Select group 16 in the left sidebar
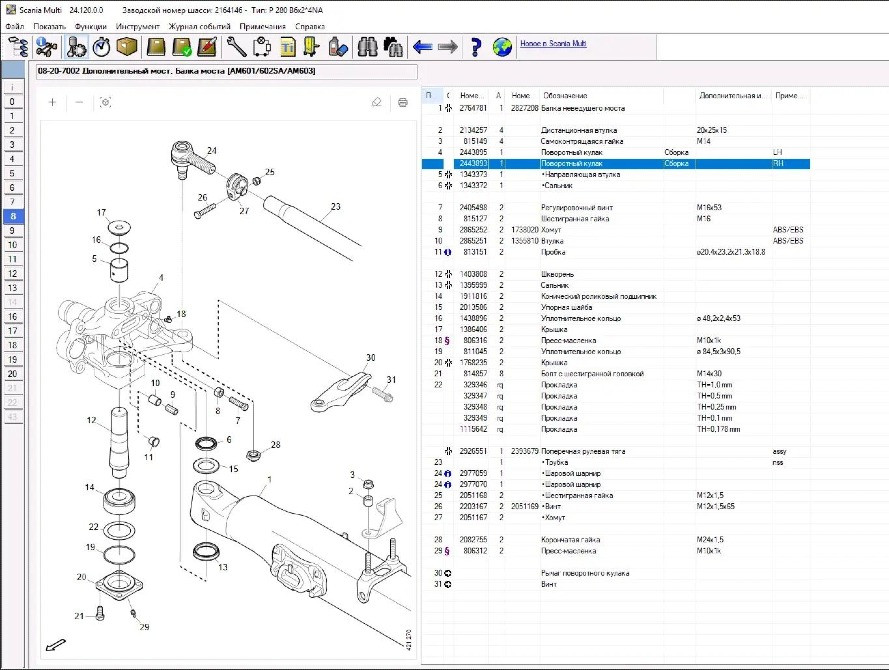 tap(12, 316)
